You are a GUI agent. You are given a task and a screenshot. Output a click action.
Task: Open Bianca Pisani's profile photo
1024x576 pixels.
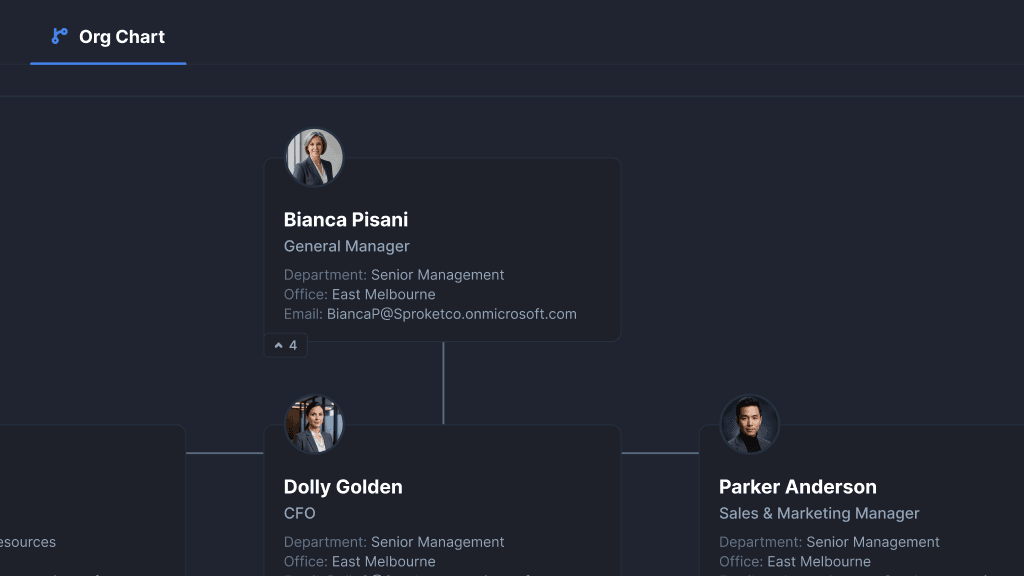(314, 157)
